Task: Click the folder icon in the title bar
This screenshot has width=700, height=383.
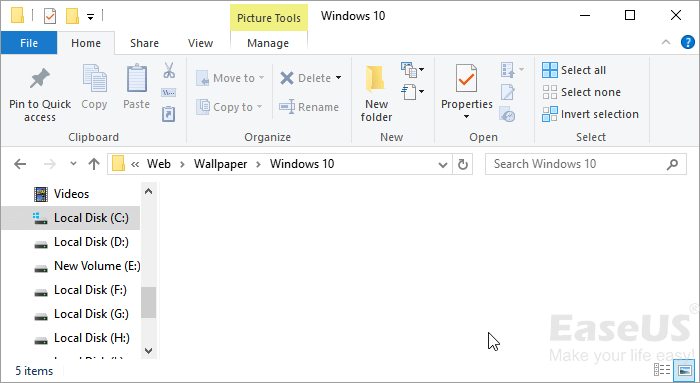Action: [17, 16]
